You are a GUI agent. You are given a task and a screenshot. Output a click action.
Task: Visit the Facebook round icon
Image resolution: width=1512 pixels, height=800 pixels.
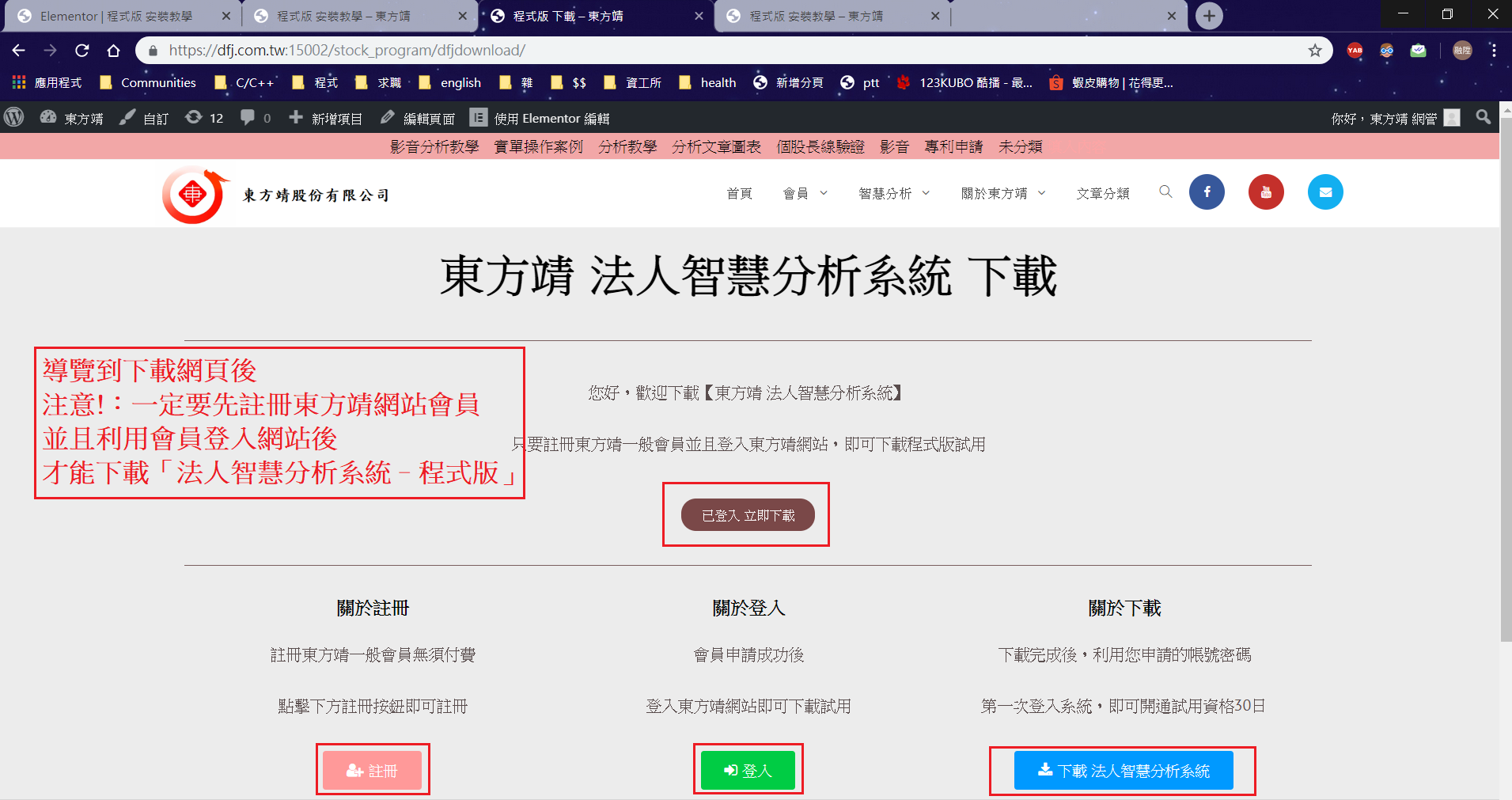pos(1207,192)
